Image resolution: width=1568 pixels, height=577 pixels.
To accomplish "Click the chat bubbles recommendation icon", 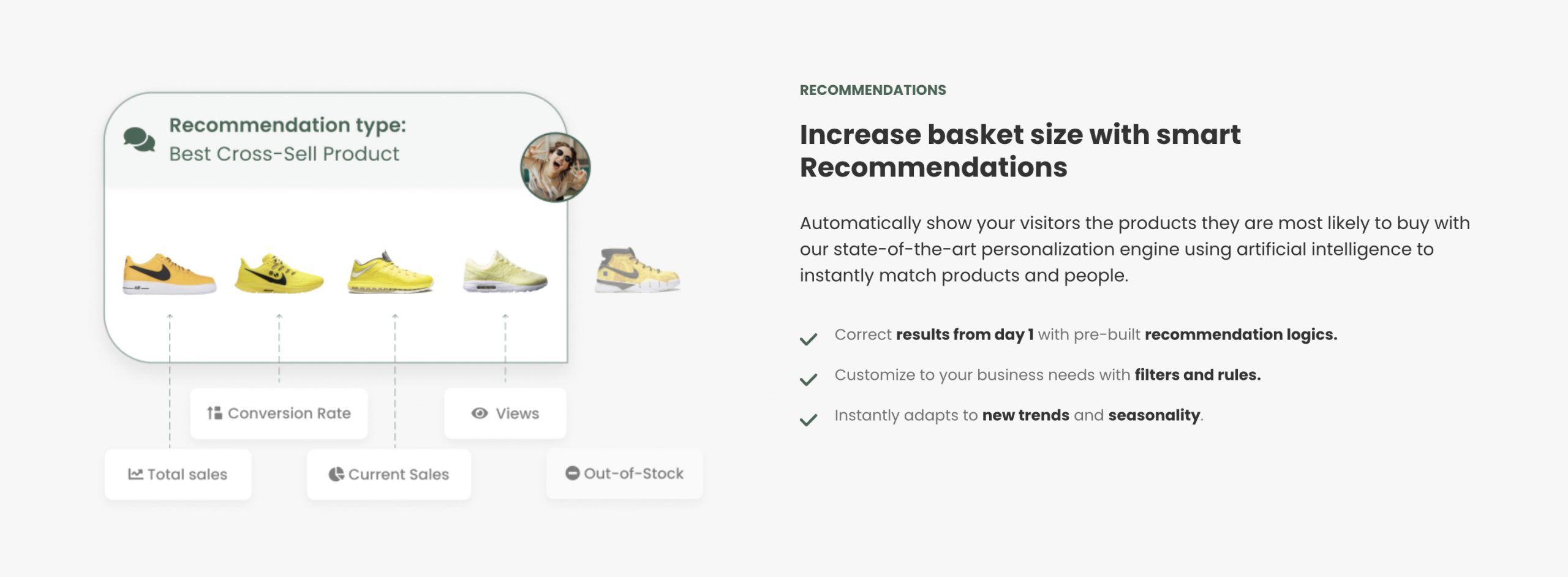I will (x=139, y=139).
